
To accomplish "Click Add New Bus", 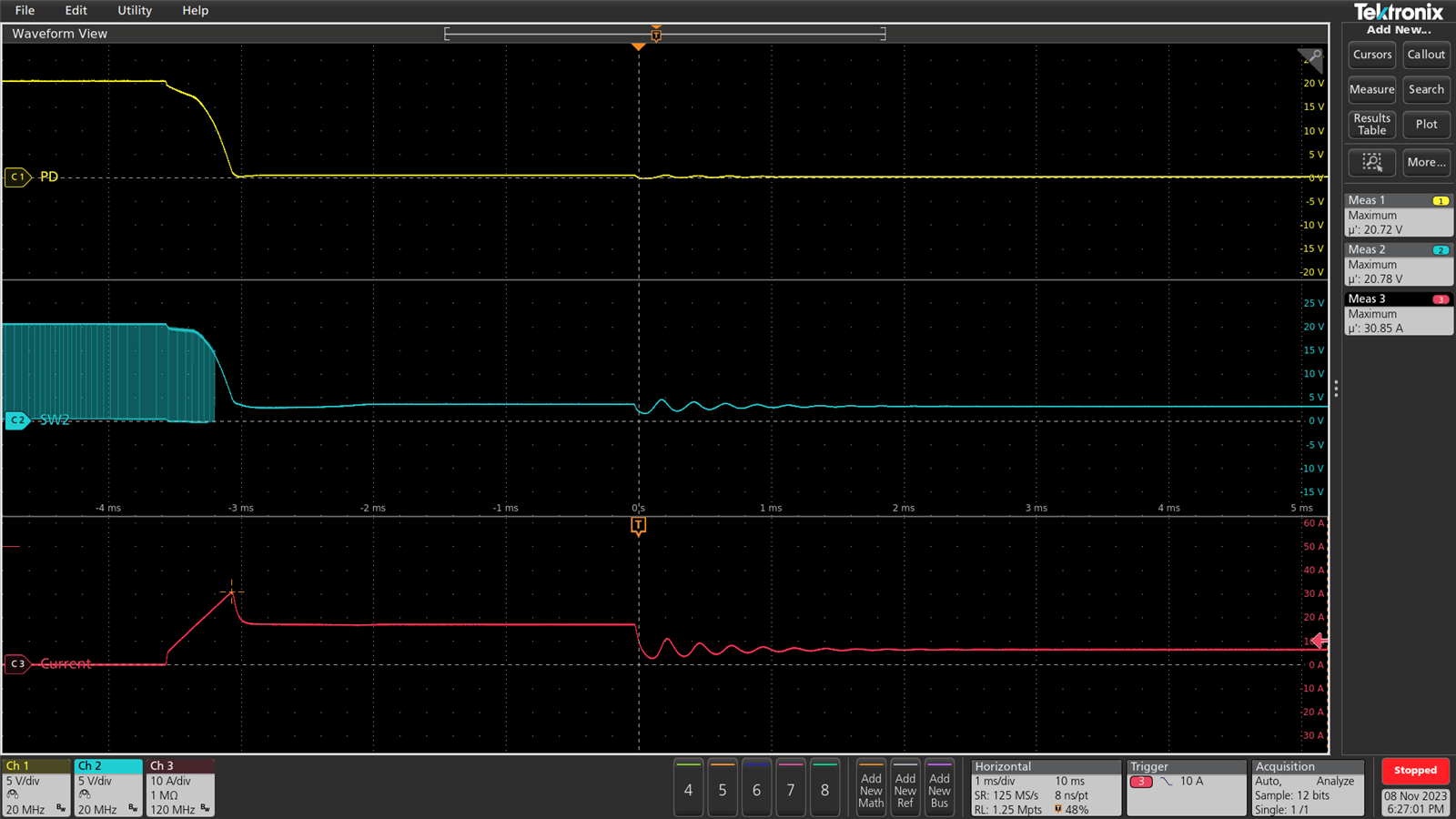I will point(939,788).
